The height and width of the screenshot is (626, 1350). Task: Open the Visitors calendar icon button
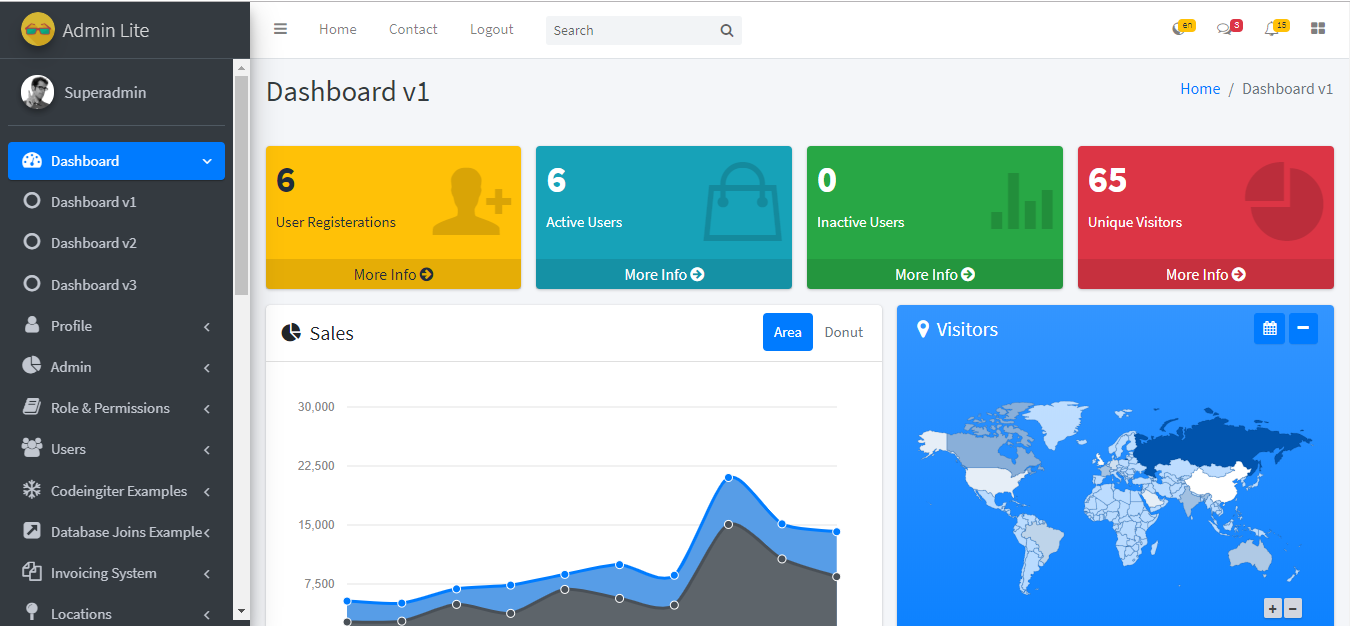point(1269,328)
